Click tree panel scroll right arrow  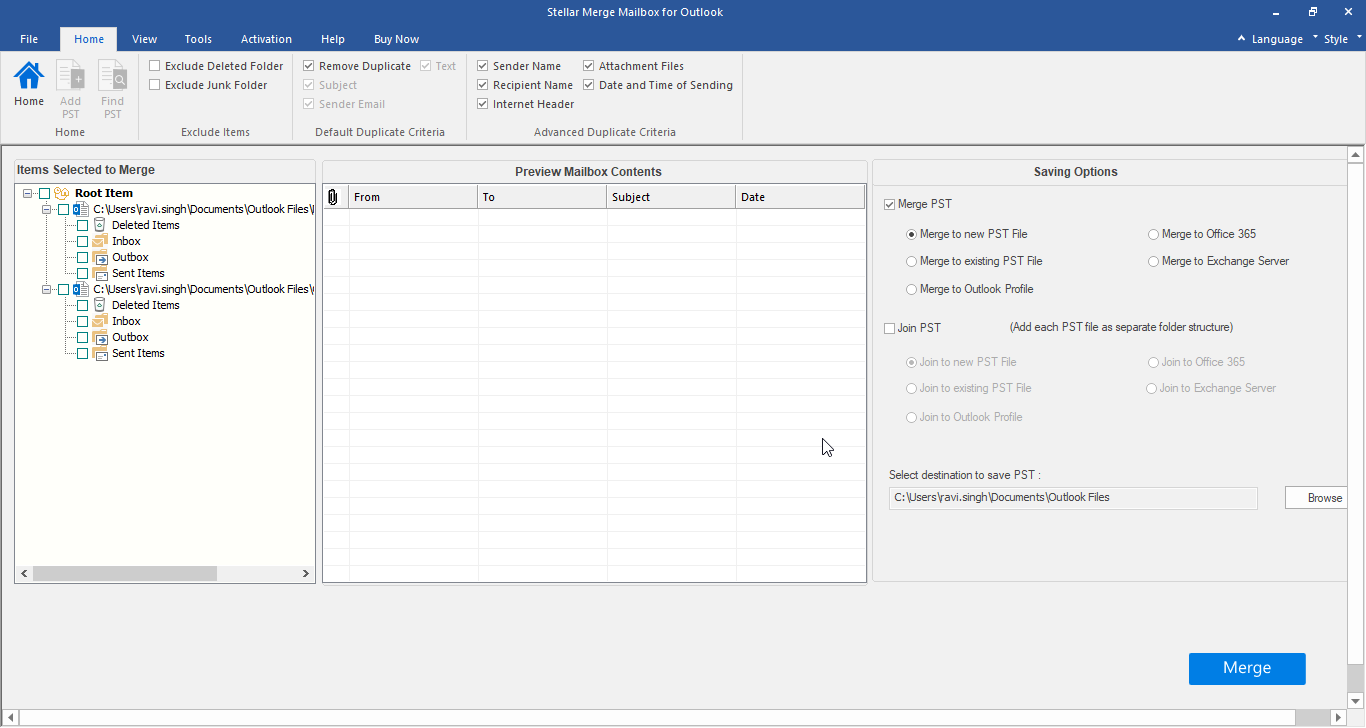306,574
